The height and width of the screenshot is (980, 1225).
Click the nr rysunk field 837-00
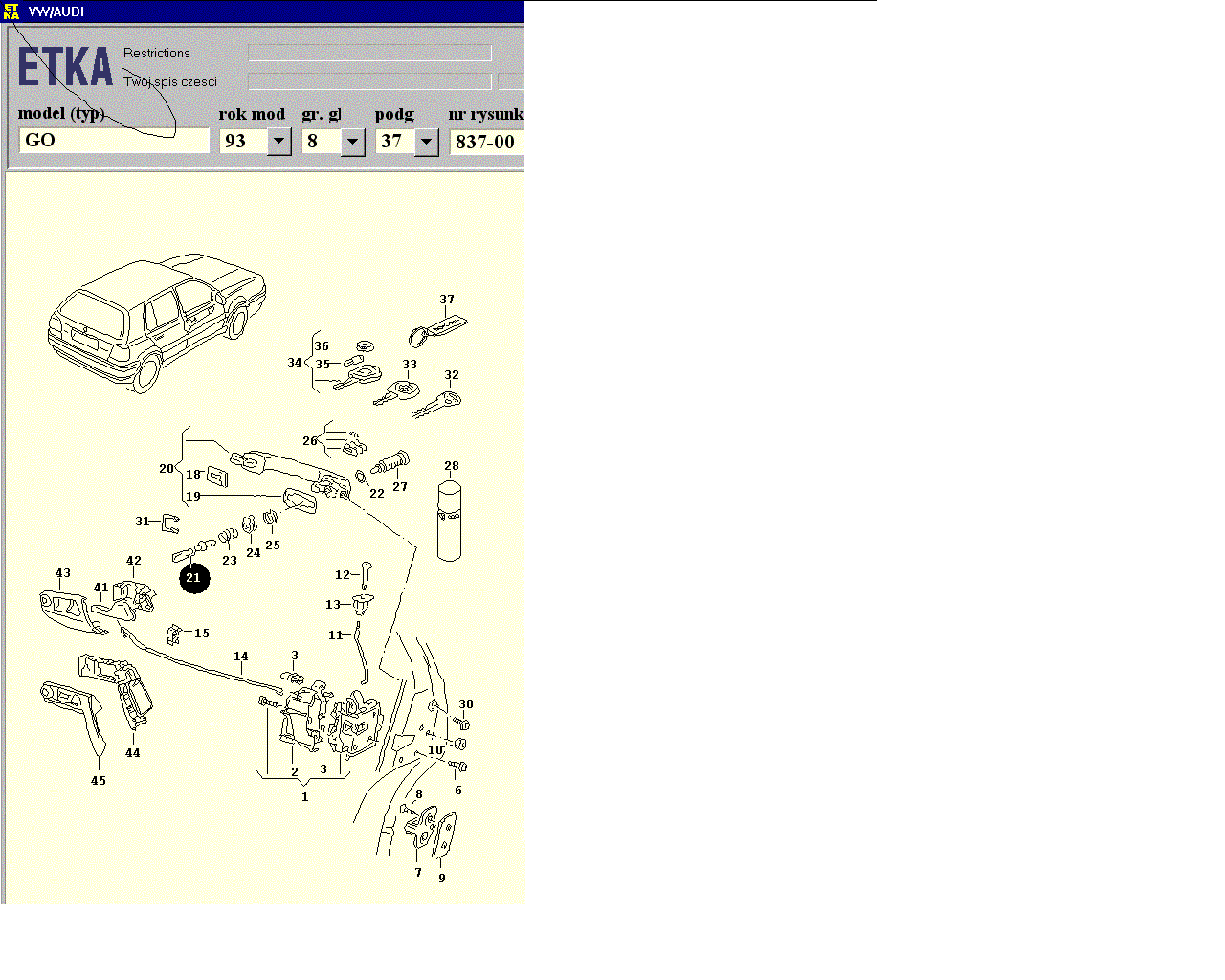[486, 142]
